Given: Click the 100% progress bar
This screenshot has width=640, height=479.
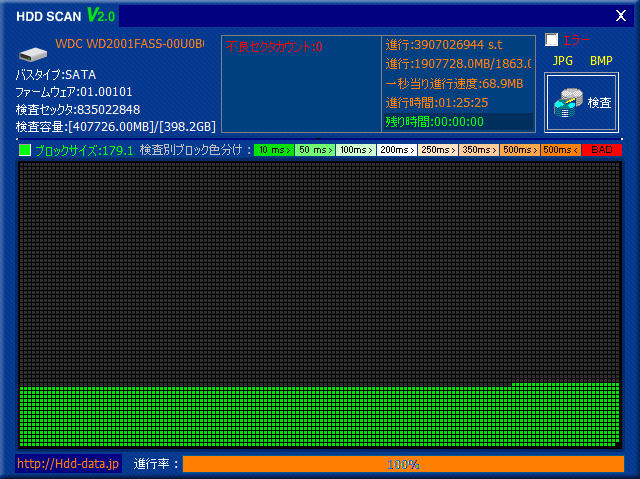Looking at the screenshot, I should coord(403,464).
